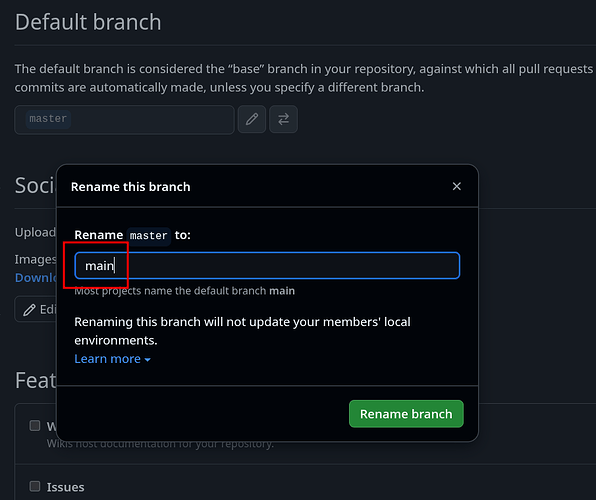
Task: Toggle the Issues checkbox
Action: click(x=35, y=486)
